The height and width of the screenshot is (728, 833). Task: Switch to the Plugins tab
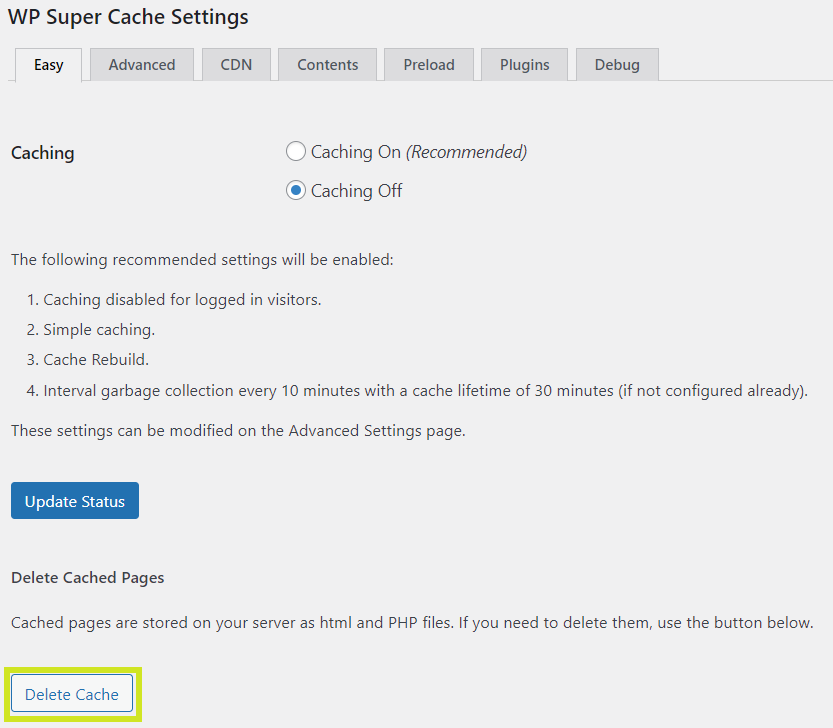(524, 65)
